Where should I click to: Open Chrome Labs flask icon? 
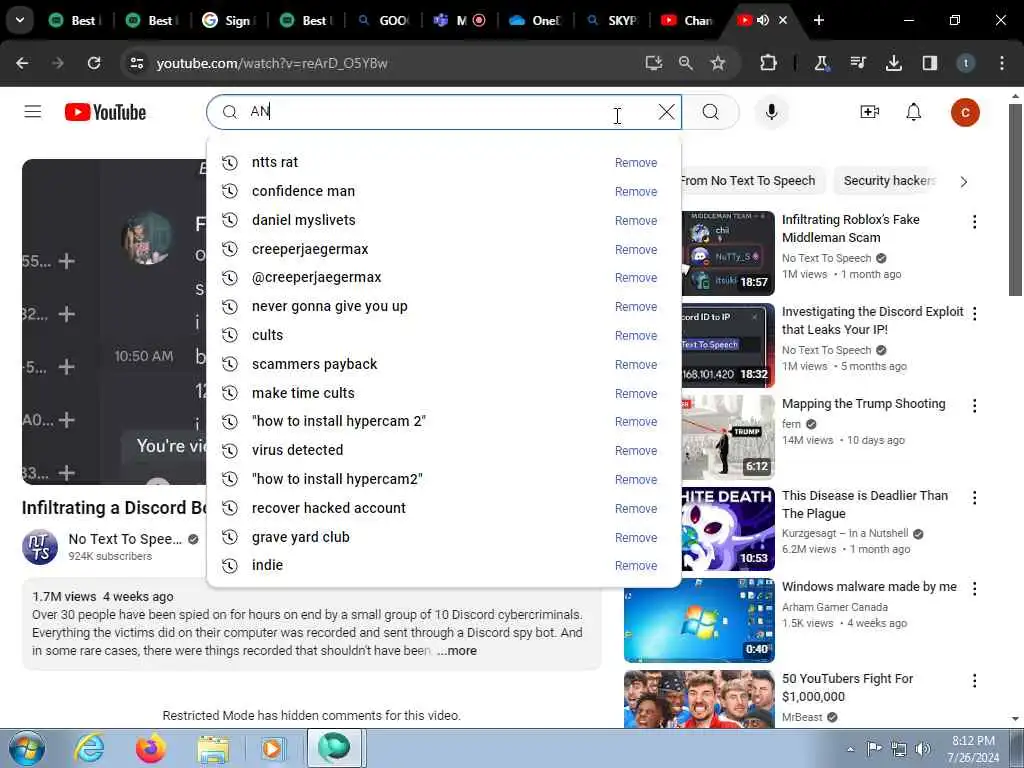pyautogui.click(x=821, y=63)
